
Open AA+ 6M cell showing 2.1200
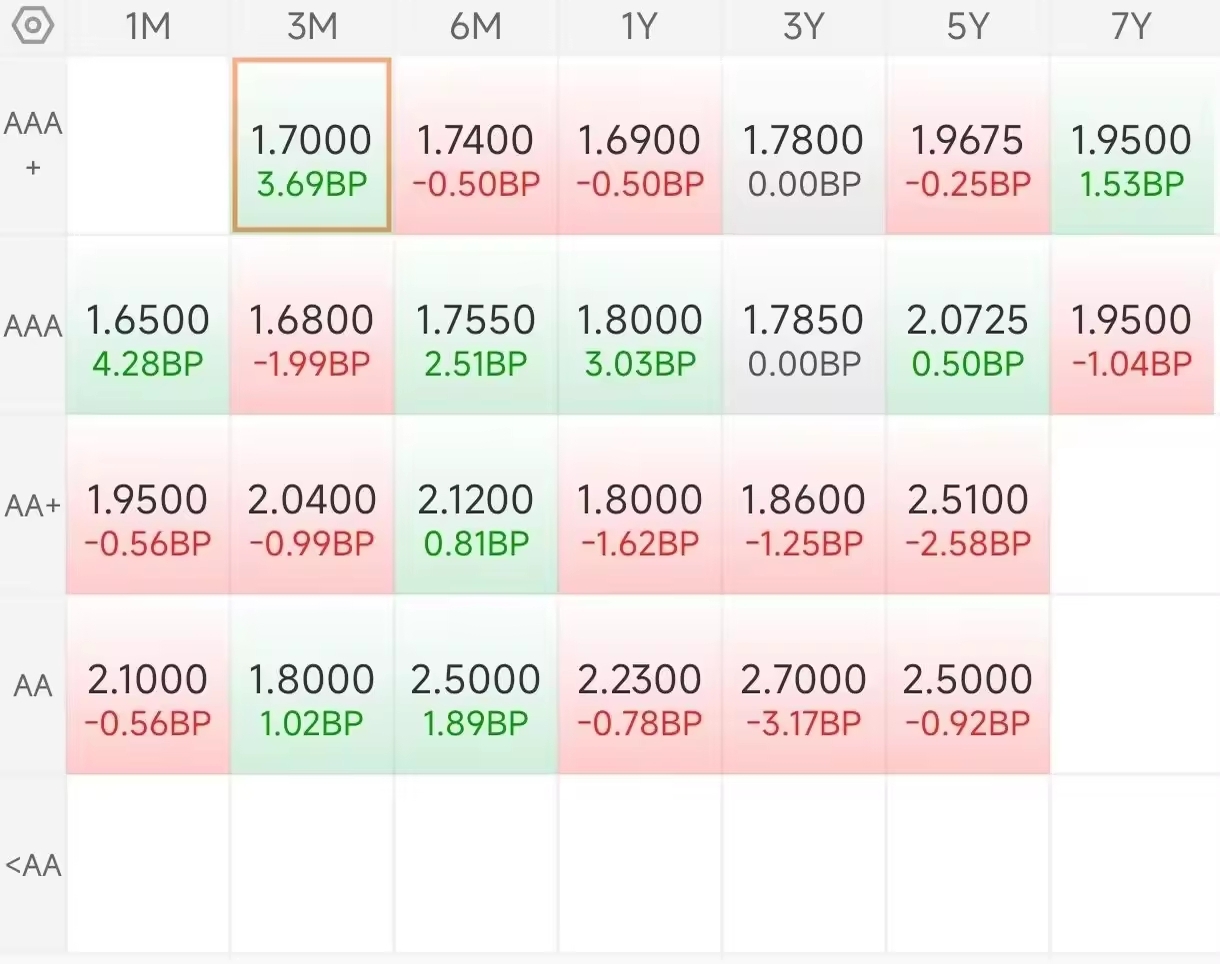point(476,506)
